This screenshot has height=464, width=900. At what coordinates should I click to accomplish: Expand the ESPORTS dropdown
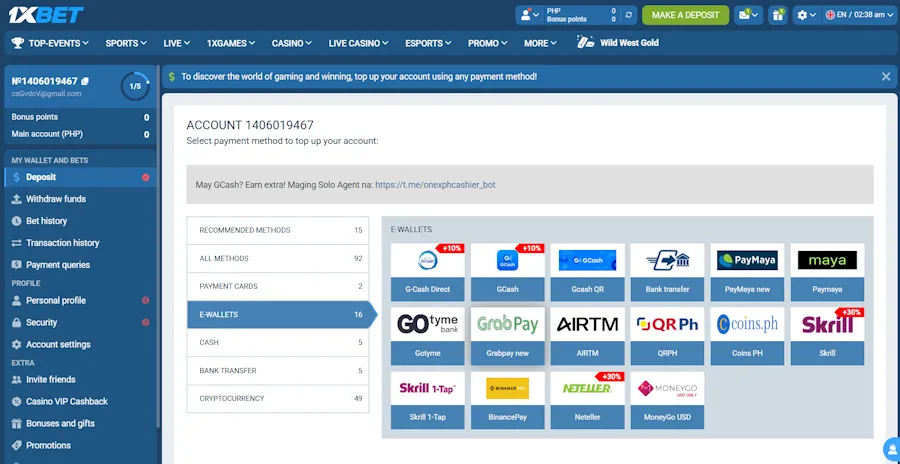click(x=428, y=43)
